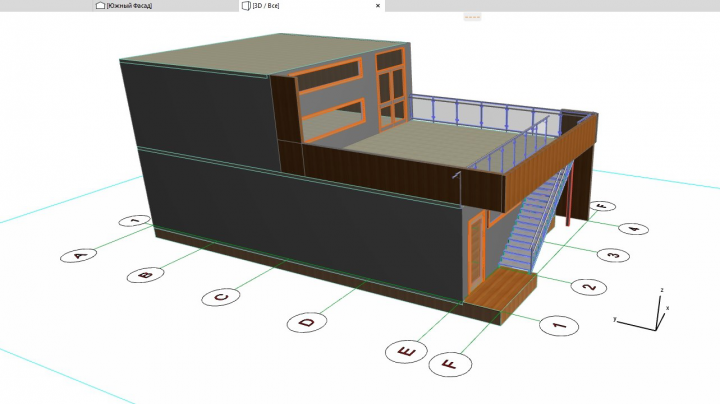
Task: Click the 3D view icon on the 3D tab
Action: click(x=246, y=6)
